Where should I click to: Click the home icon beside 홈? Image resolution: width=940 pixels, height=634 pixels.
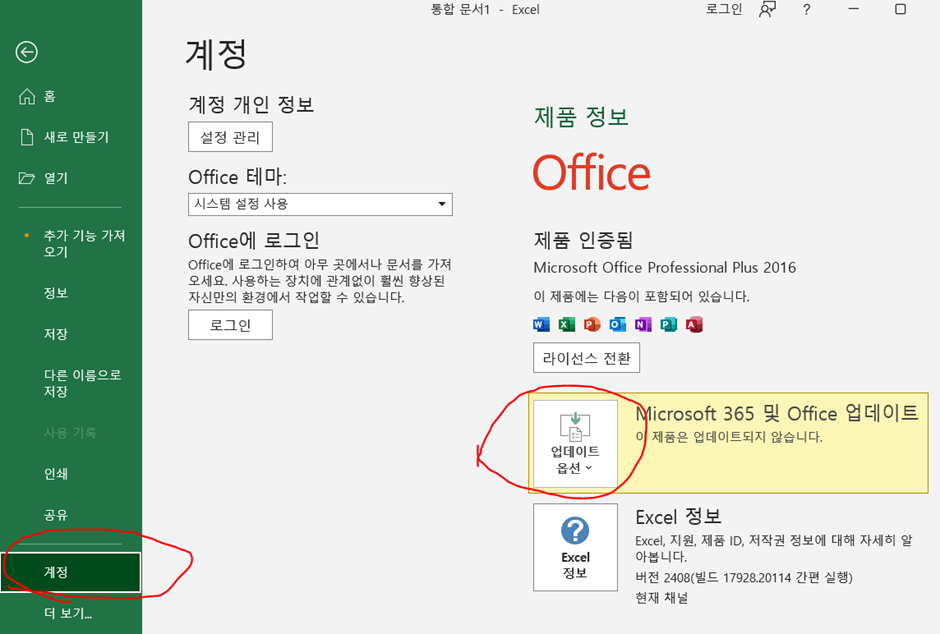pos(27,96)
